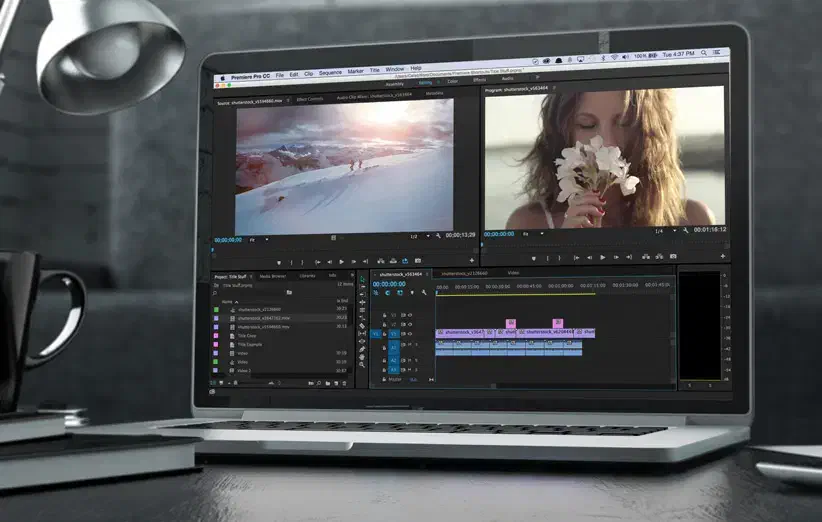Click the trash icon in Project panel
The height and width of the screenshot is (522, 822).
[x=343, y=383]
